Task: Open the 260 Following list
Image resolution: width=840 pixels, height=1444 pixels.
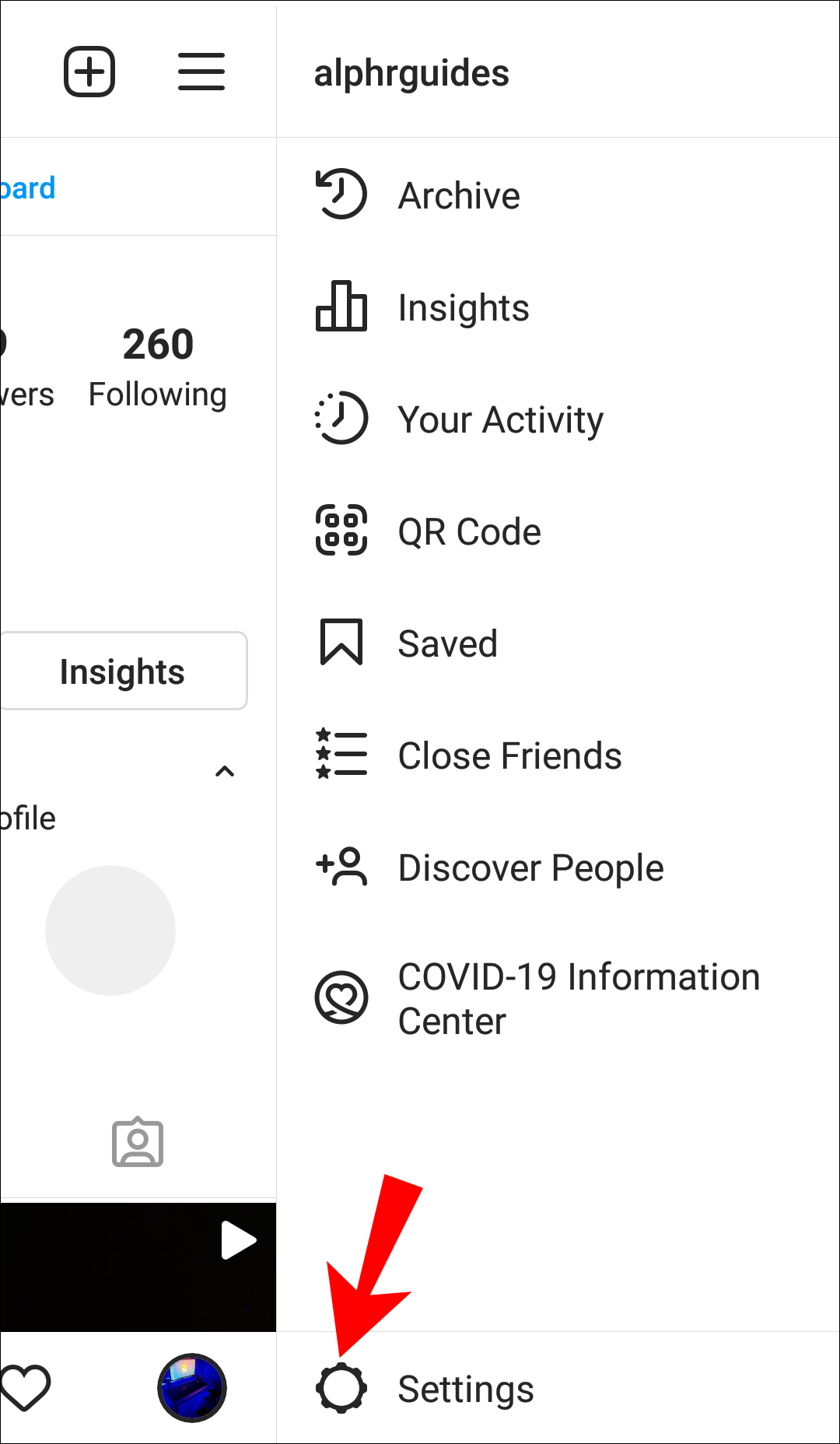Action: (x=158, y=366)
